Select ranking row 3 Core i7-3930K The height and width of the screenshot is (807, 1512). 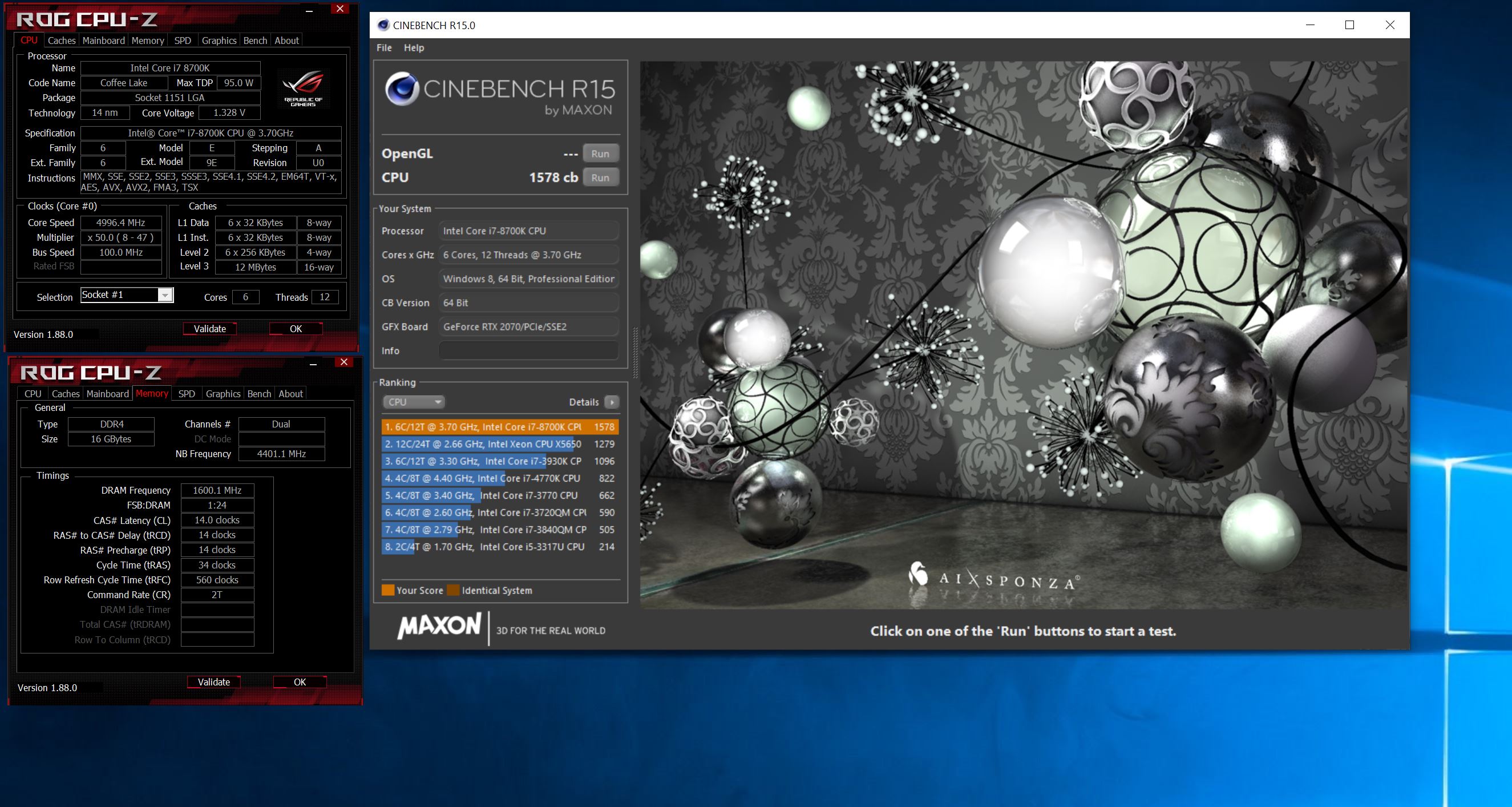coord(500,461)
